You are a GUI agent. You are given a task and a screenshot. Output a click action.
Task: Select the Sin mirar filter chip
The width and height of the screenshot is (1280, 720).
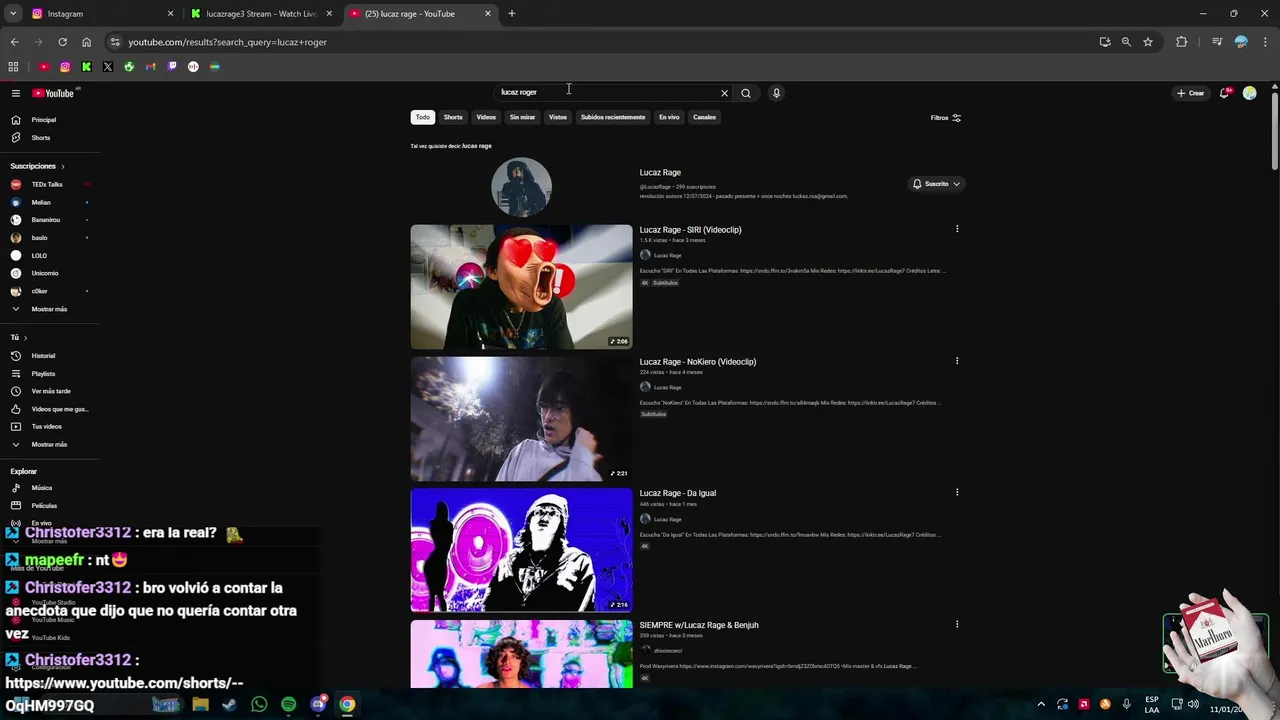[x=522, y=117]
